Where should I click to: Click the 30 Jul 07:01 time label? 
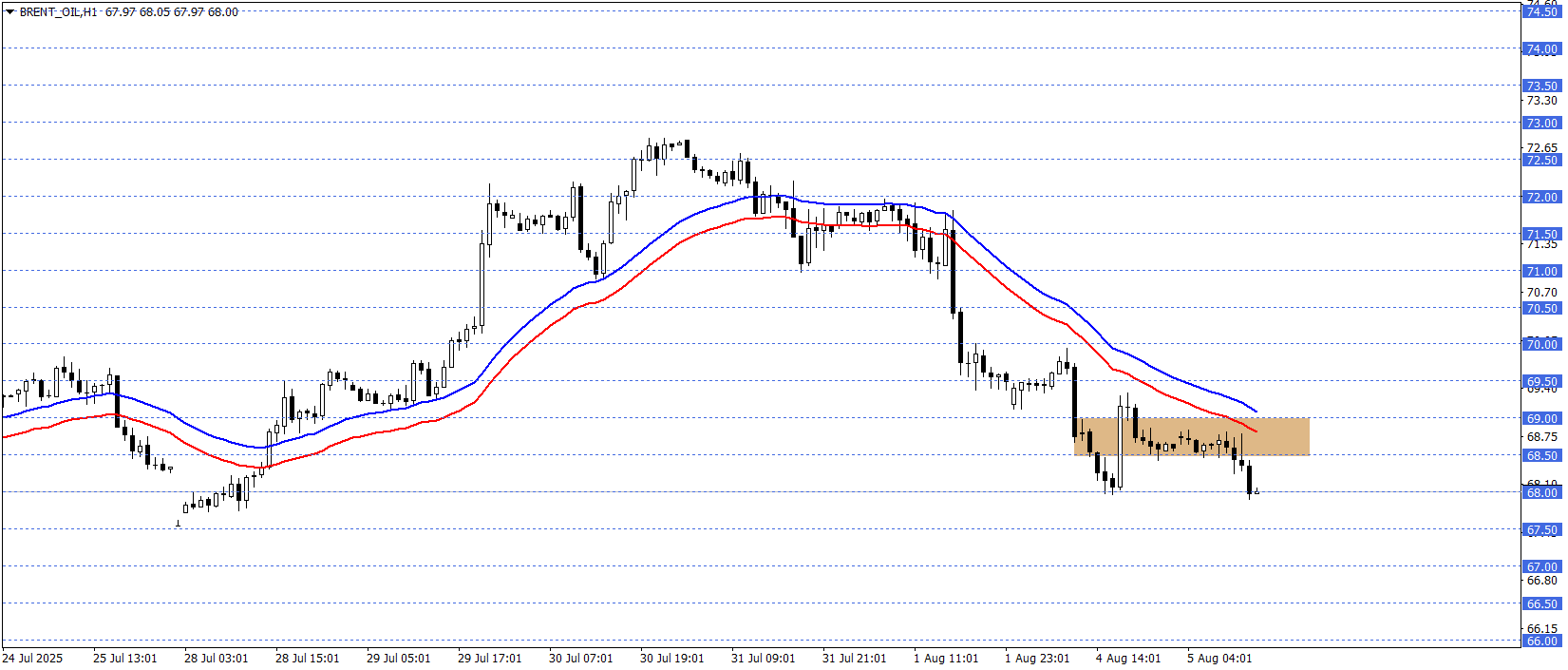581,658
